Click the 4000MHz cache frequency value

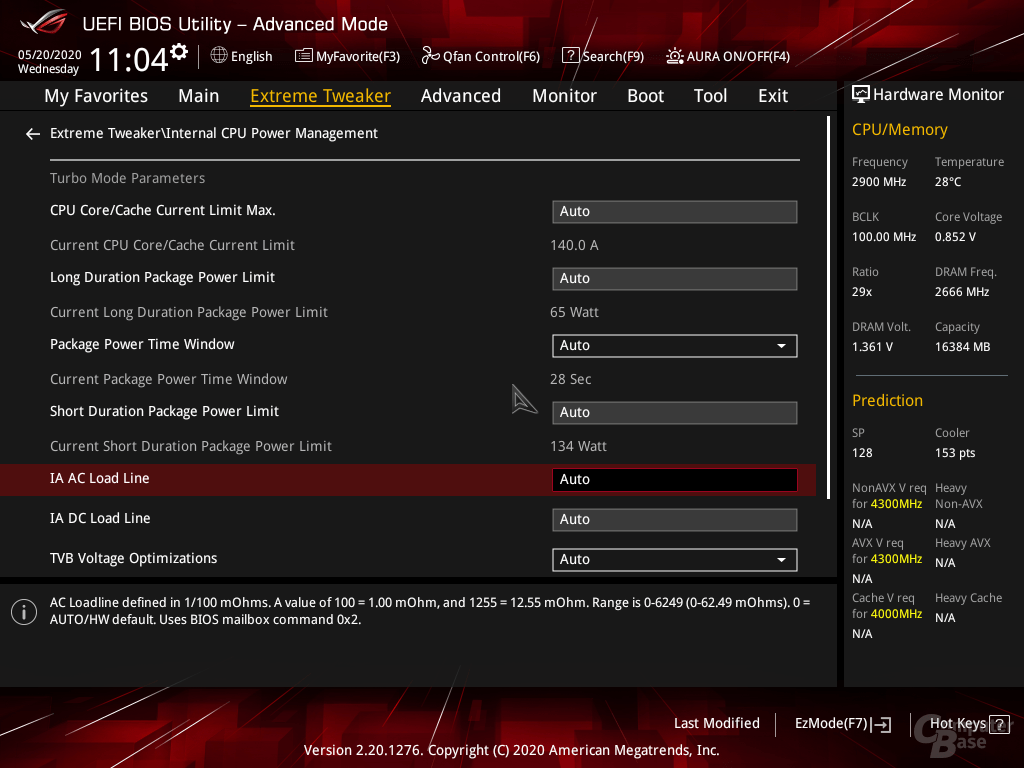tap(895, 614)
